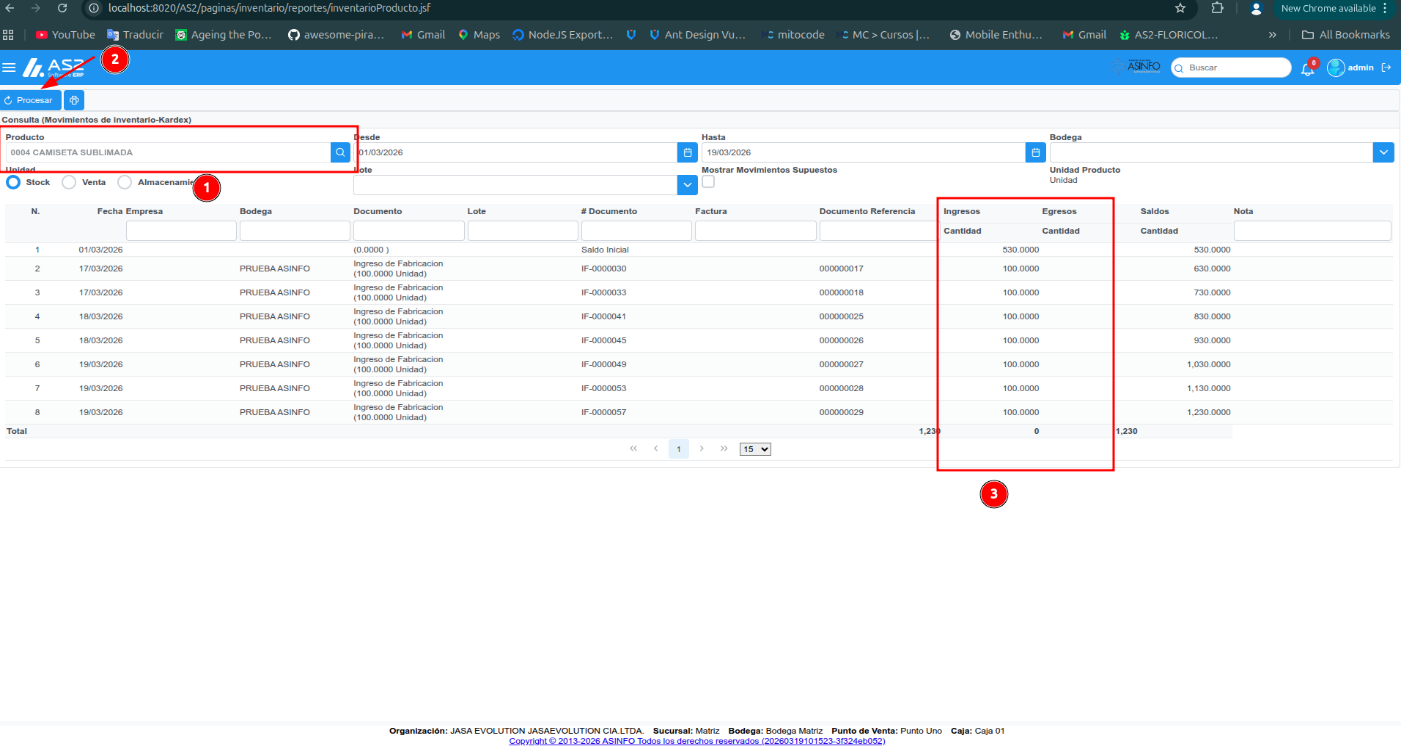Screen dimensions: 1401x746
Task: Enable Mostrar Movimientos Supuestos checkbox
Action: (x=708, y=181)
